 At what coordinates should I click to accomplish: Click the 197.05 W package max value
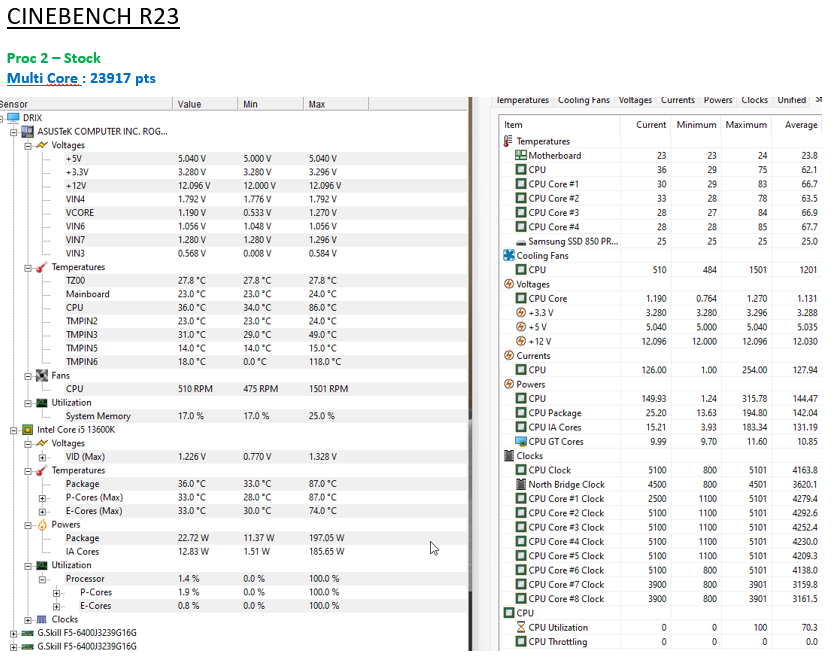[x=327, y=538]
